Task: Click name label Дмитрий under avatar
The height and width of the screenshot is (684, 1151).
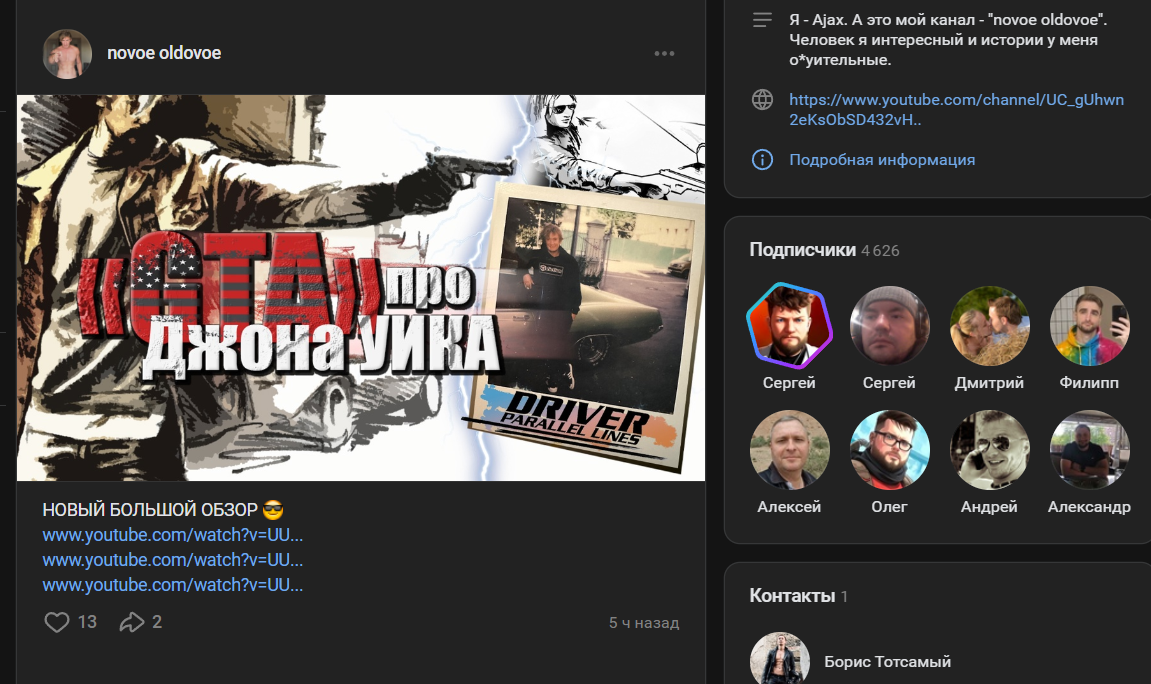Action: [x=989, y=382]
